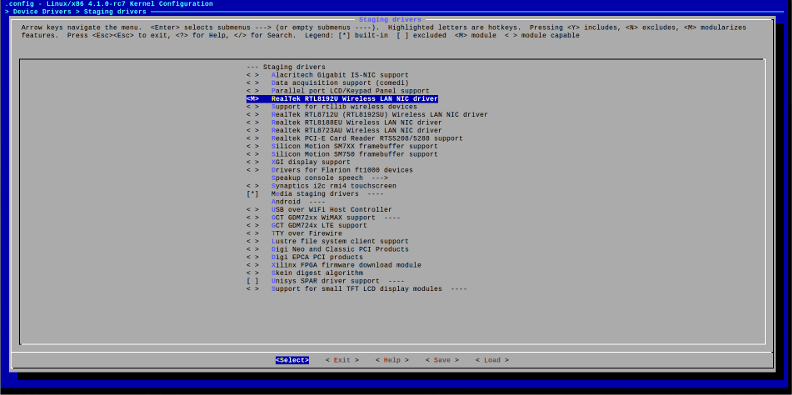
Task: Toggle Parallel port LCD/Keypad Panel support
Action: [x=338, y=91]
